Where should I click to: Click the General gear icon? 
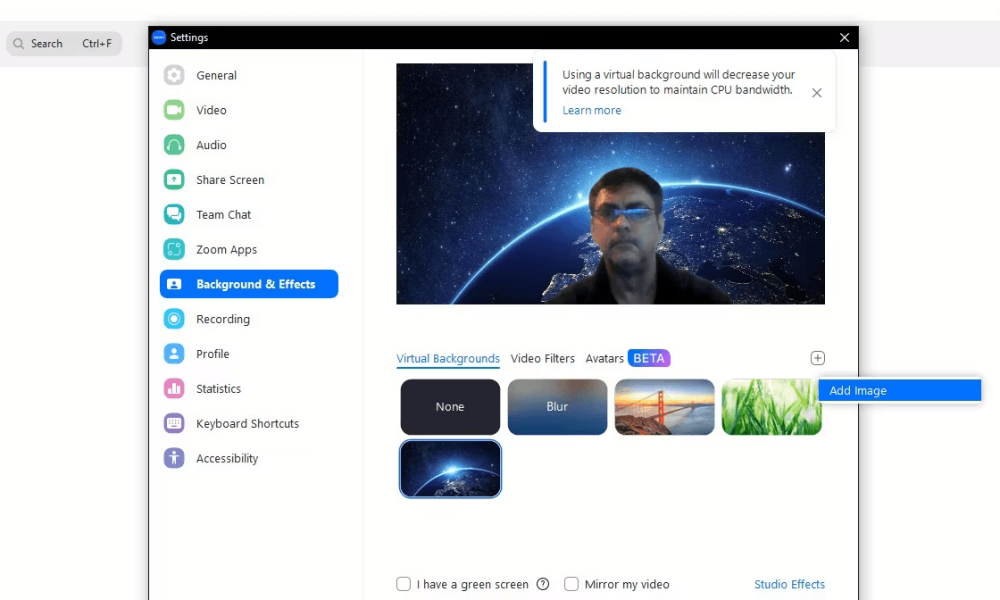pos(173,75)
